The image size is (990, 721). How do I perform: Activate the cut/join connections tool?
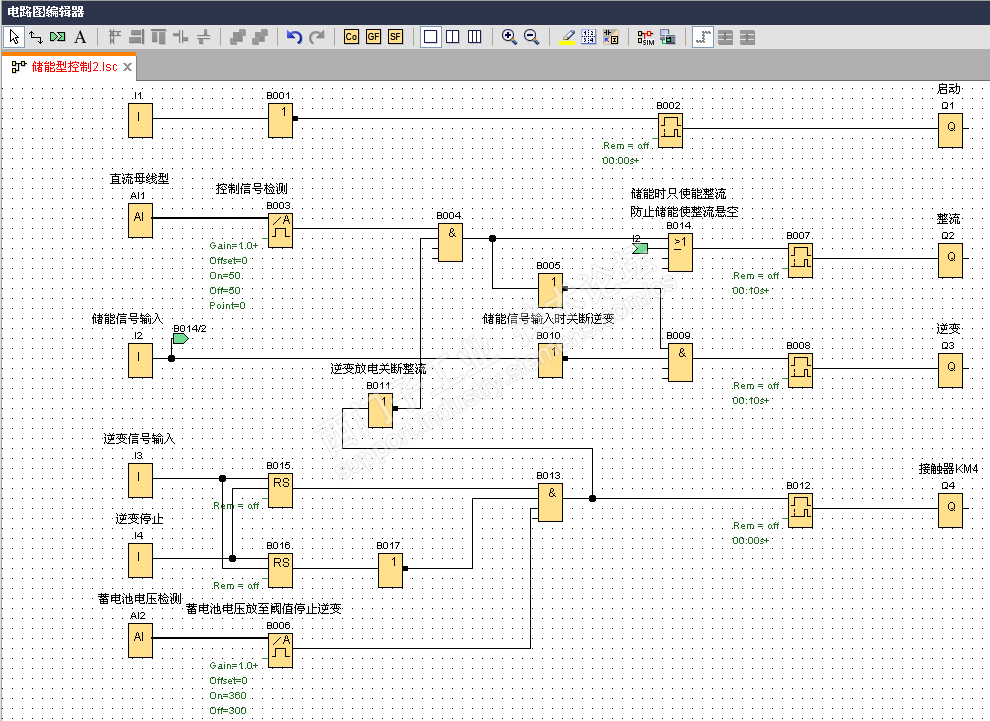[57, 37]
